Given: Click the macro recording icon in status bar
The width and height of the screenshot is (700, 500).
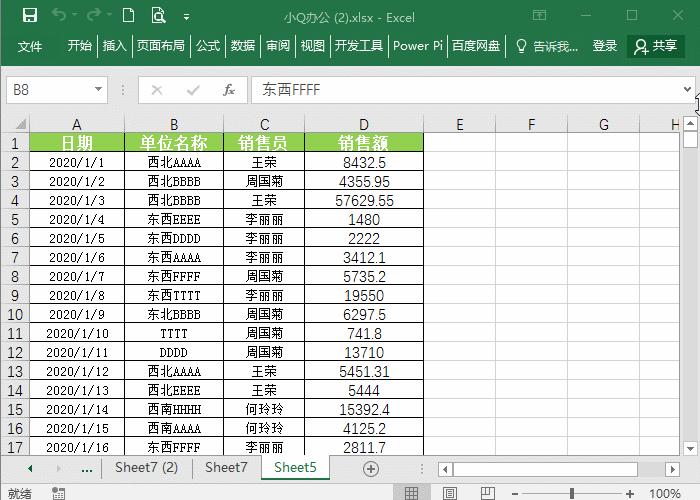Looking at the screenshot, I should pos(58,493).
